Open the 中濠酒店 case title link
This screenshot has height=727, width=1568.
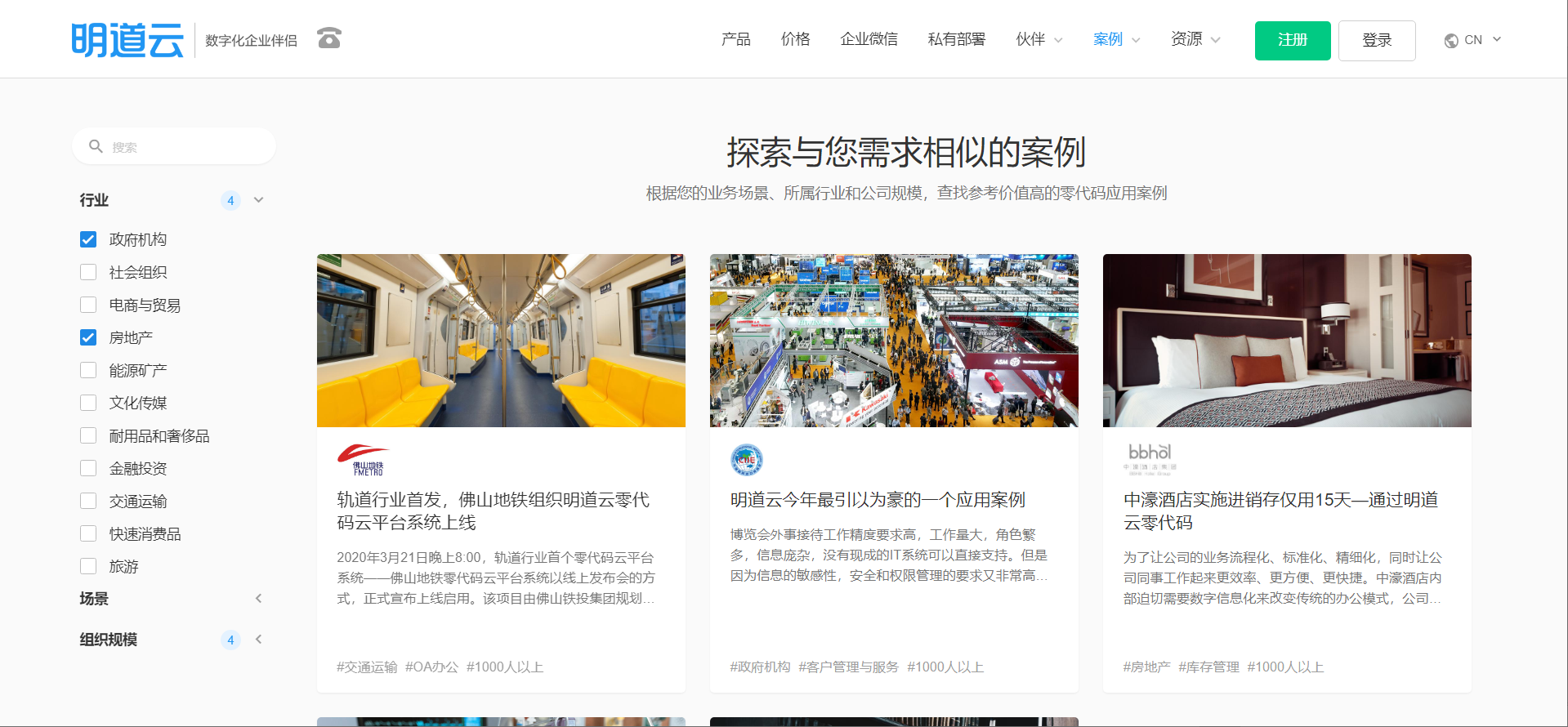point(1280,511)
